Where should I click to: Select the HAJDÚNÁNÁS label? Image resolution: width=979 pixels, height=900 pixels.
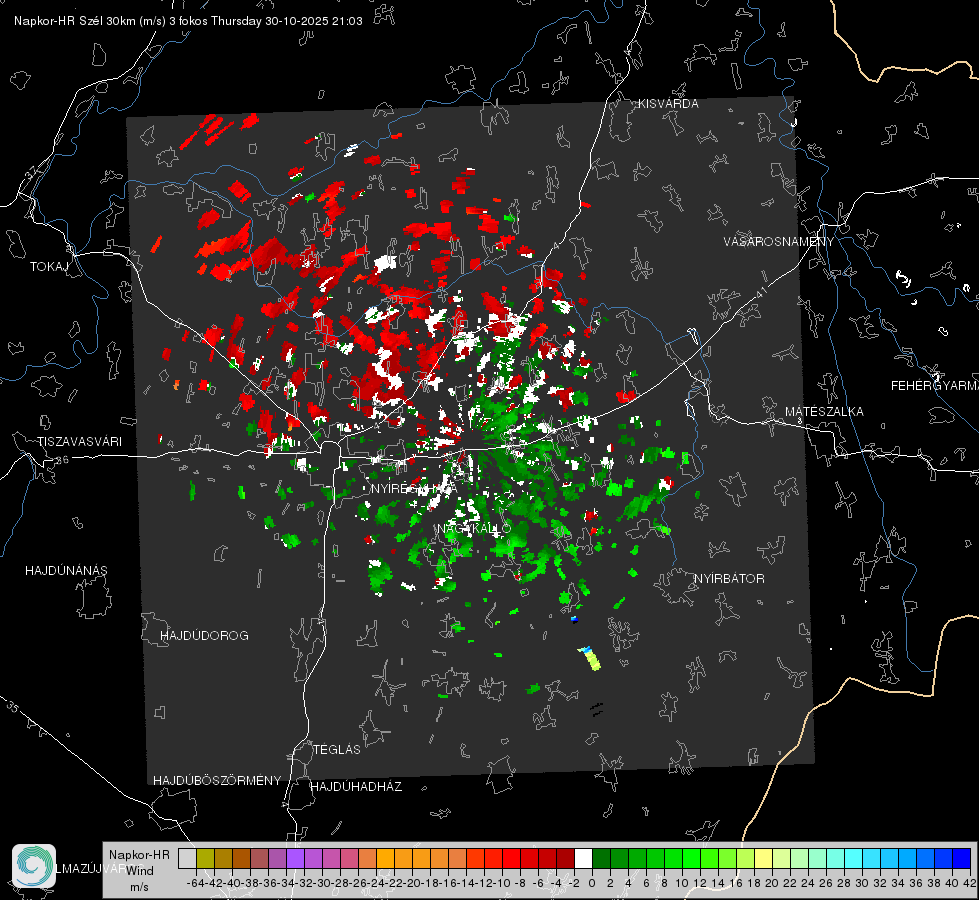pyautogui.click(x=66, y=570)
